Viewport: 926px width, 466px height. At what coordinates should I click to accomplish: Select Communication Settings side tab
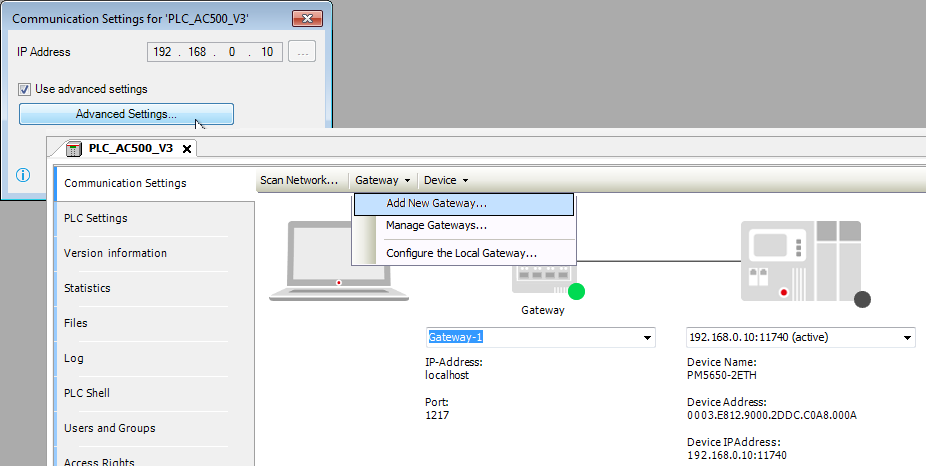pyautogui.click(x=155, y=184)
